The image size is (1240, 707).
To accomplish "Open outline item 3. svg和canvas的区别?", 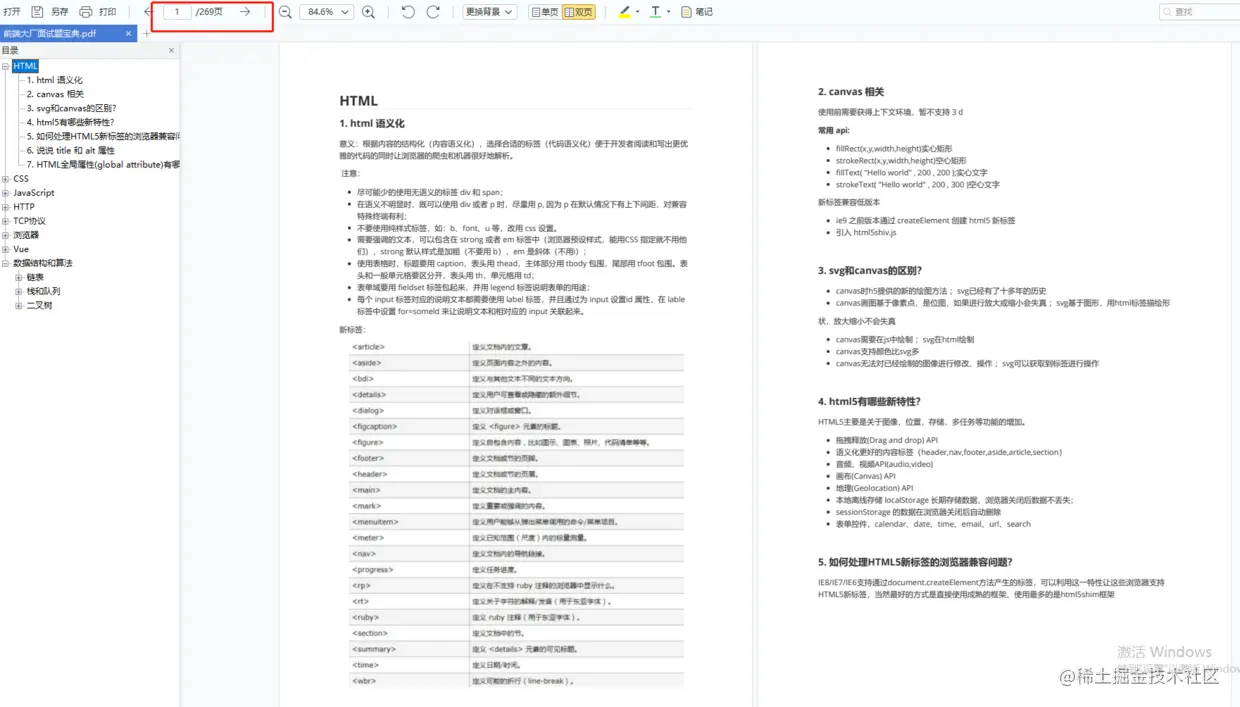I will point(71,108).
